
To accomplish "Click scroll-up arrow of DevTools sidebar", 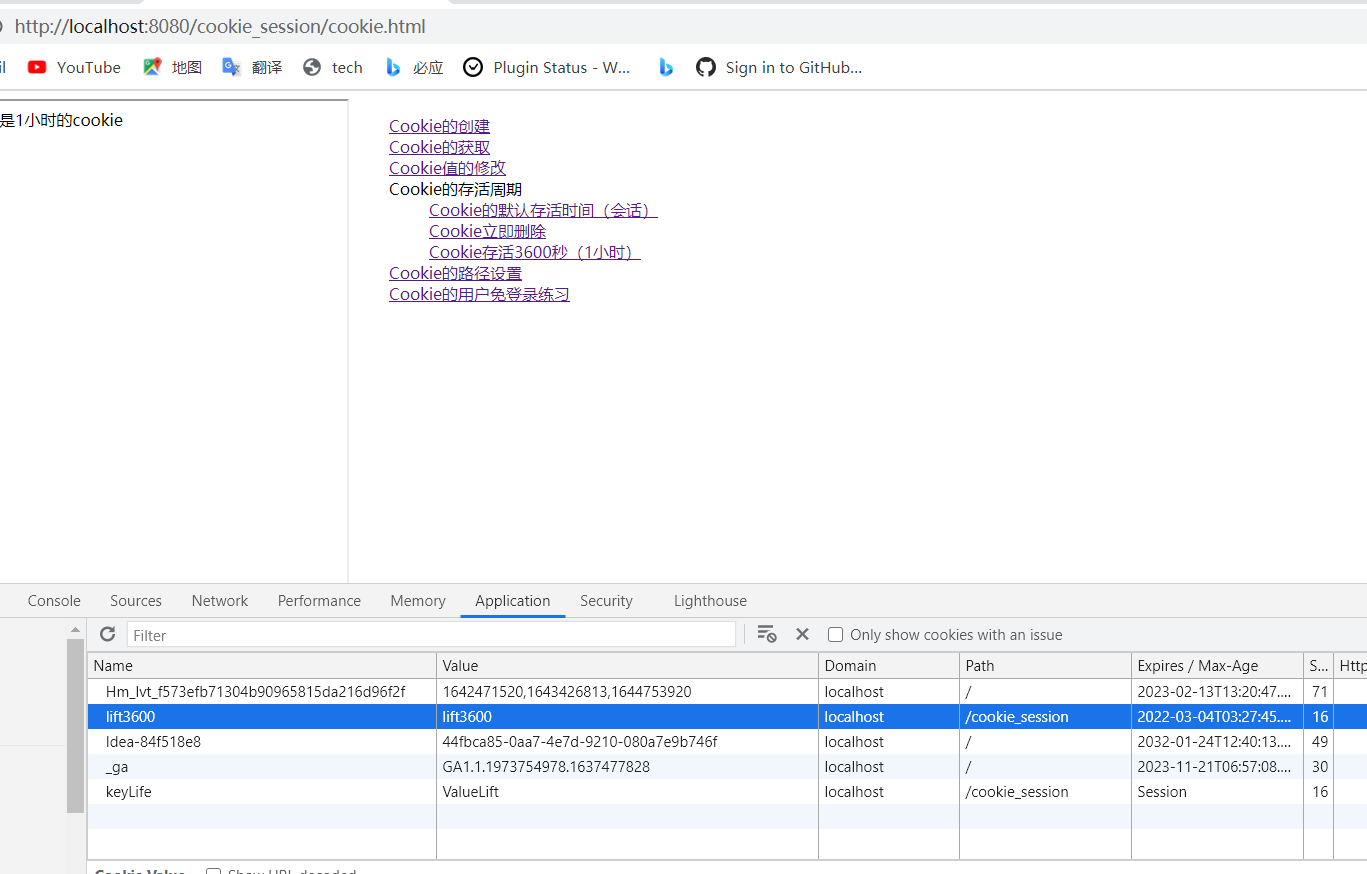I will tap(76, 629).
